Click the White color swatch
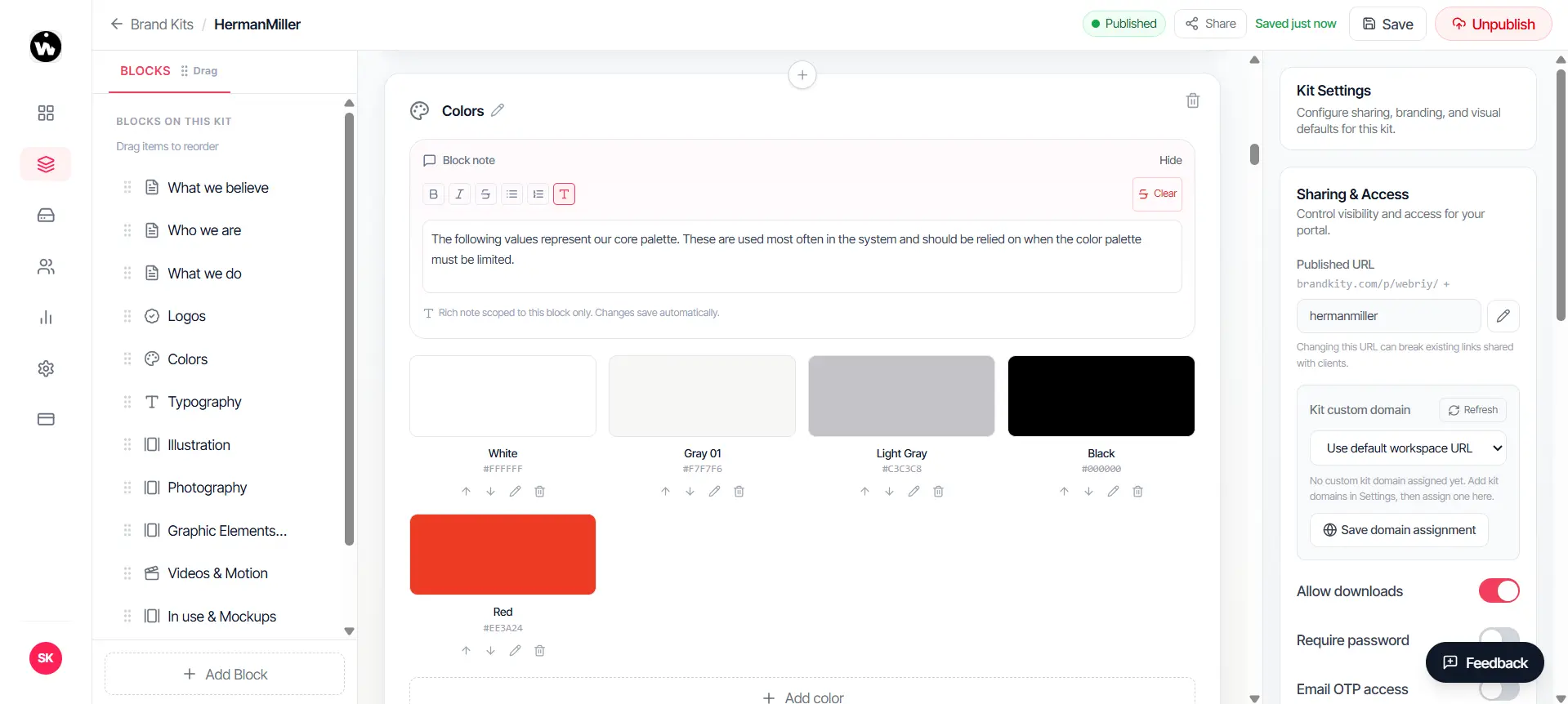 tap(503, 396)
